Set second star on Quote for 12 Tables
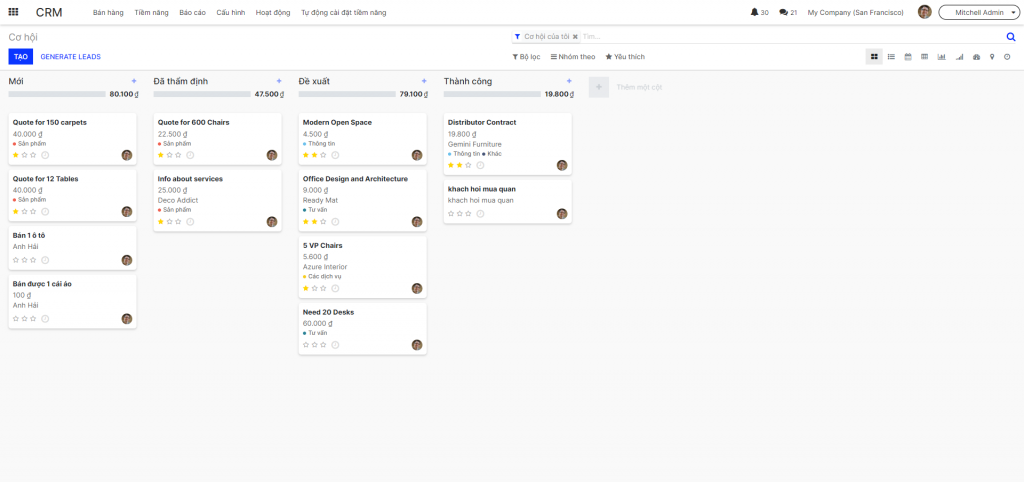 coord(25,211)
